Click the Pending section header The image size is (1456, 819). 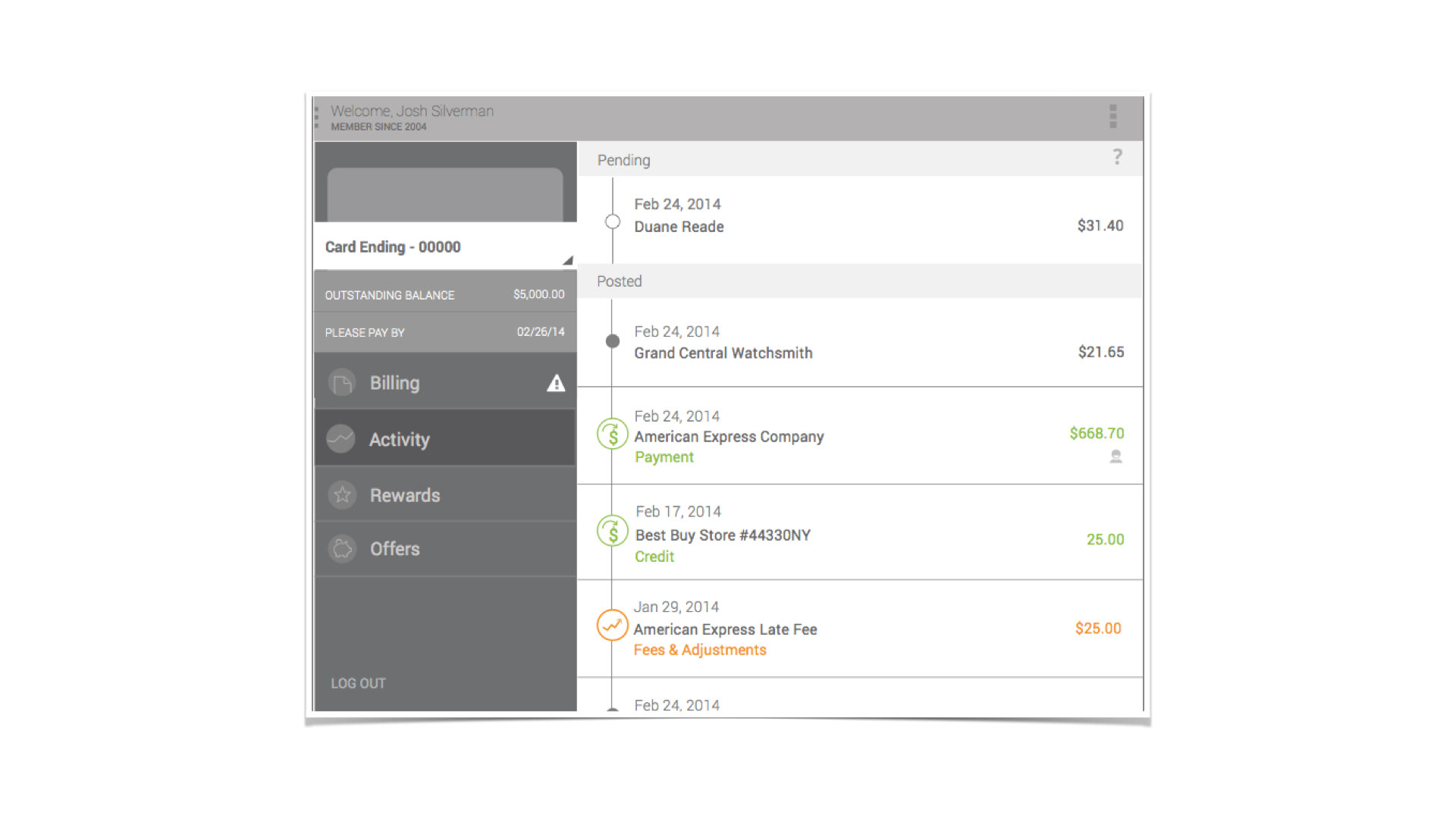point(860,159)
